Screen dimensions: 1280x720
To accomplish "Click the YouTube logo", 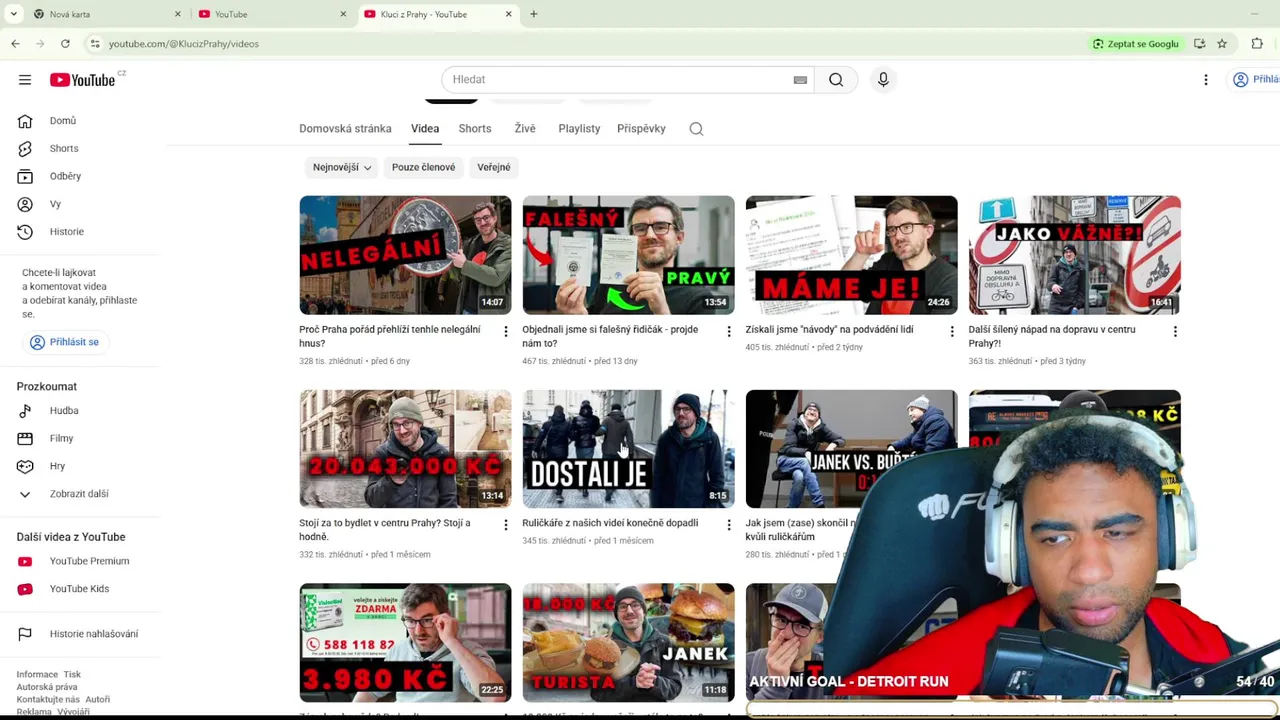I will coord(83,80).
